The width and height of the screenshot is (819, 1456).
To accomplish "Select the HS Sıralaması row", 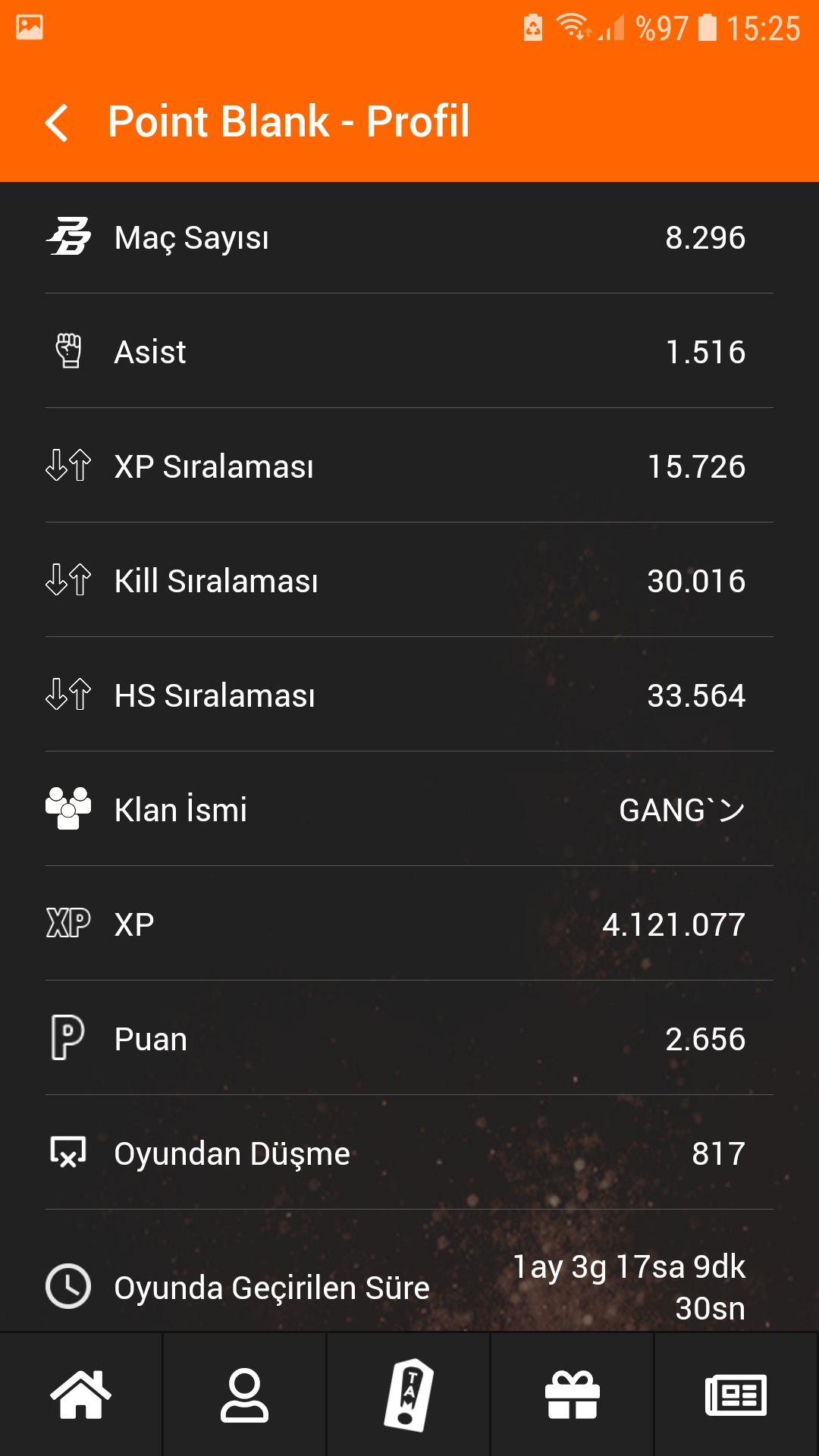I will (x=409, y=695).
